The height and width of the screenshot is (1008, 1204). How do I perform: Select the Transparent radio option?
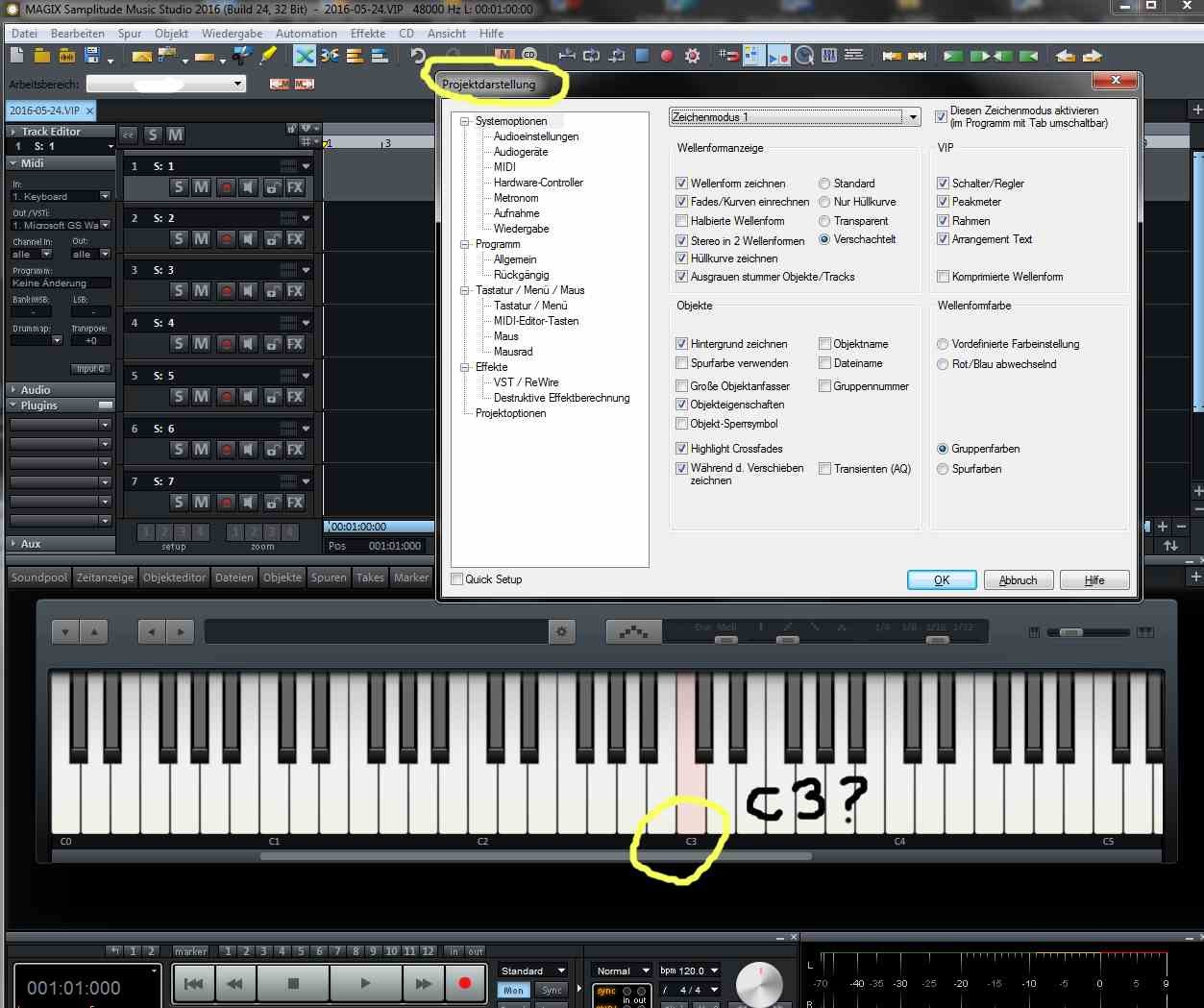coord(824,221)
